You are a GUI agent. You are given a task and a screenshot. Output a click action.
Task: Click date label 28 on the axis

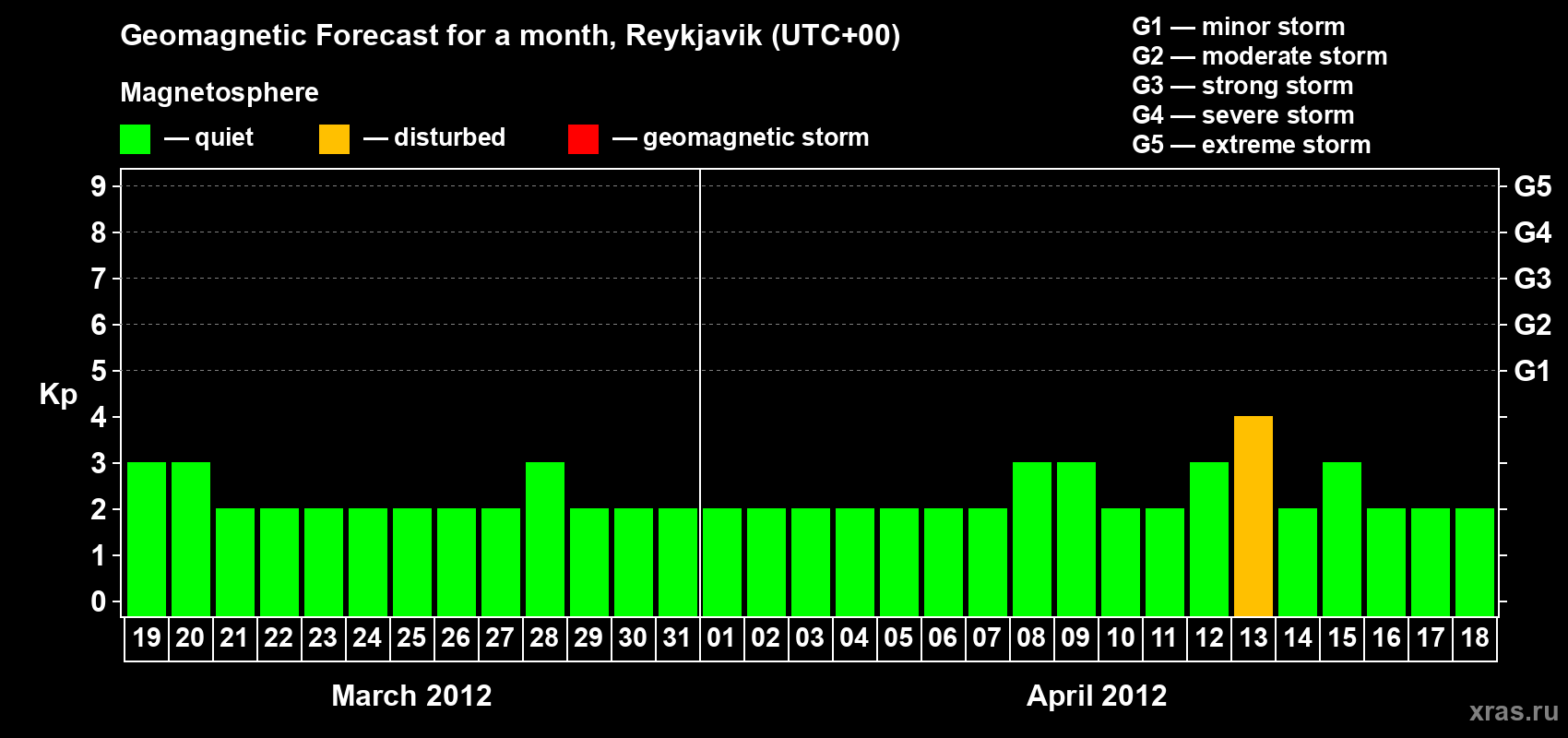pos(544,637)
